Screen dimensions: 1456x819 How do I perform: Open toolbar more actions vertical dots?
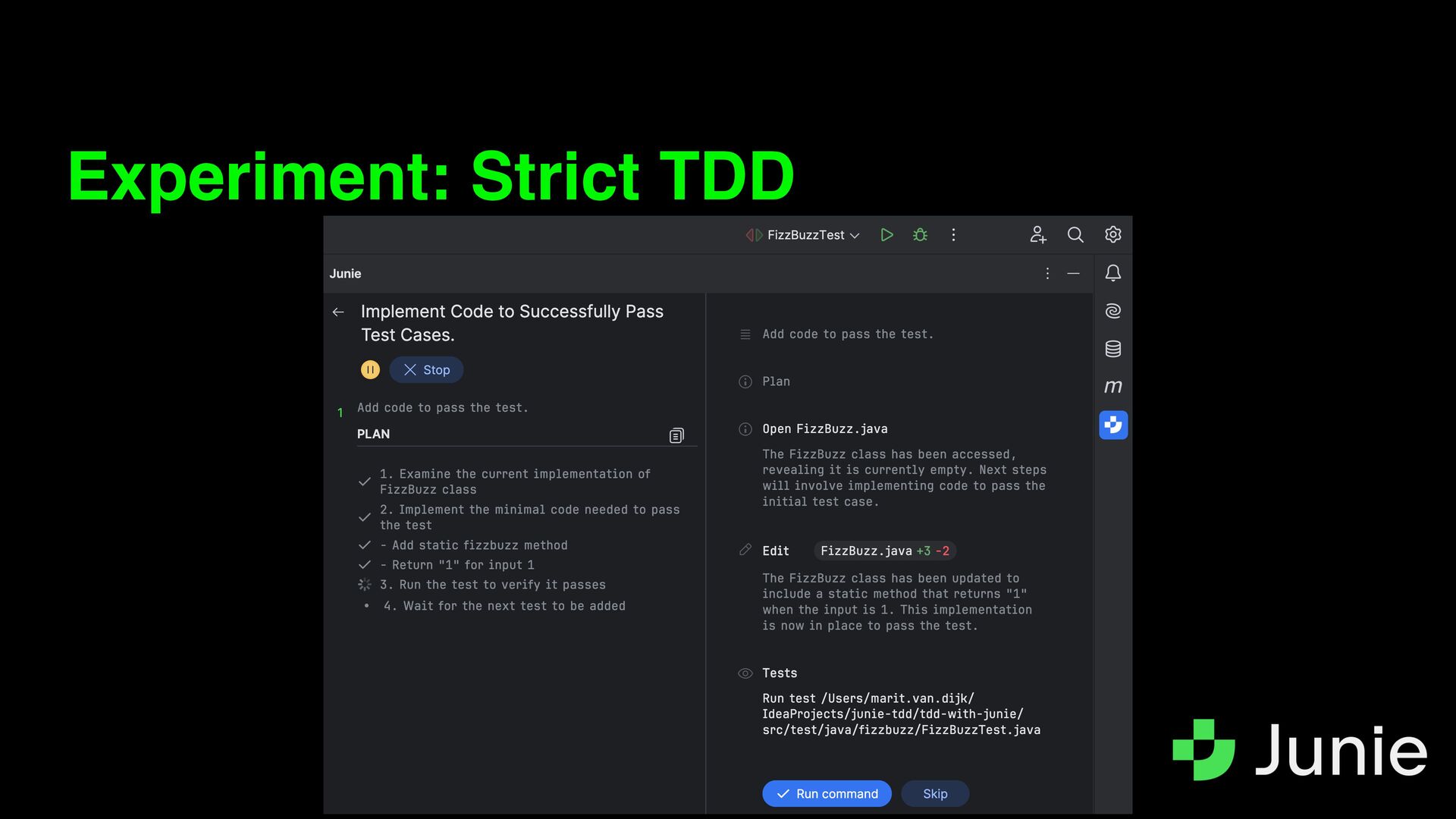click(x=953, y=235)
